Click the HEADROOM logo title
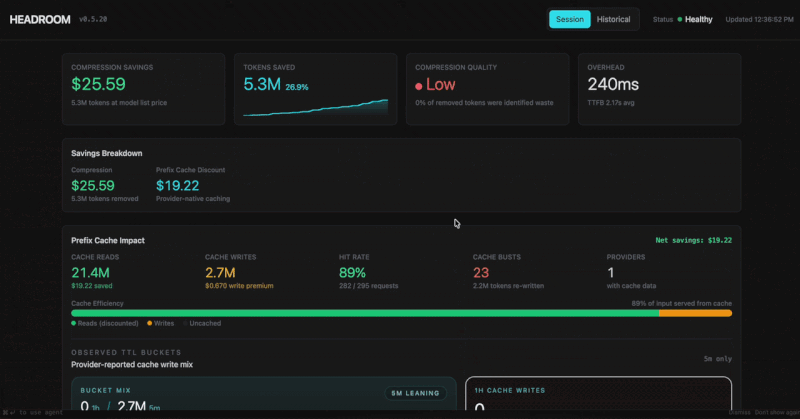Screen dimensions: 800x419 click(x=40, y=19)
